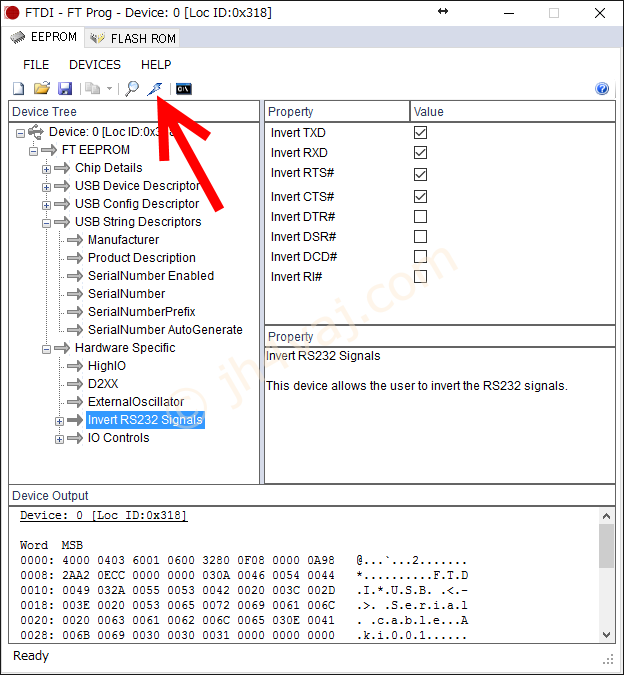Enable the Invert RI# checkbox
Image resolution: width=624 pixels, height=675 pixels.
pyautogui.click(x=420, y=276)
